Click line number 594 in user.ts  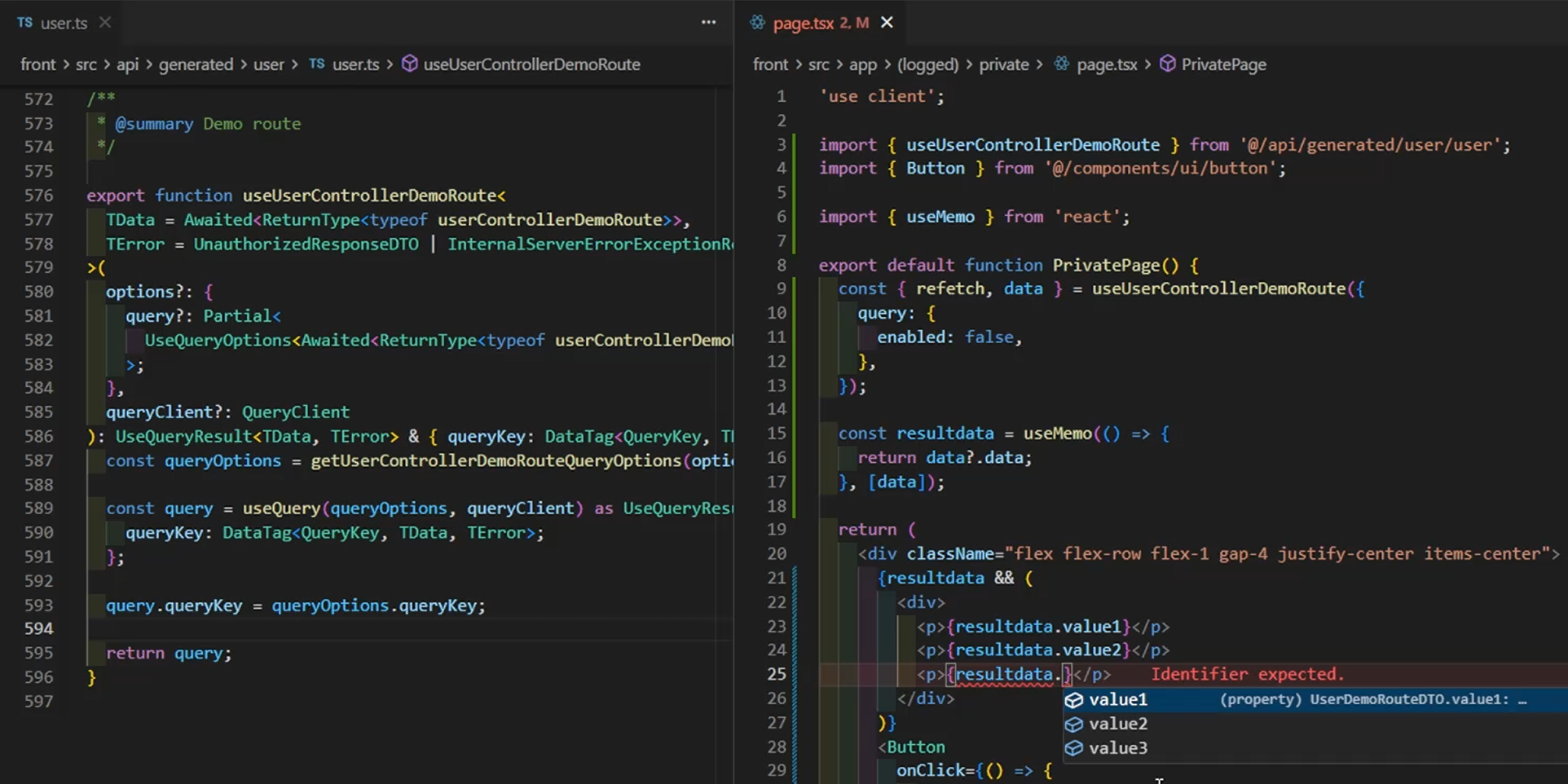(38, 628)
